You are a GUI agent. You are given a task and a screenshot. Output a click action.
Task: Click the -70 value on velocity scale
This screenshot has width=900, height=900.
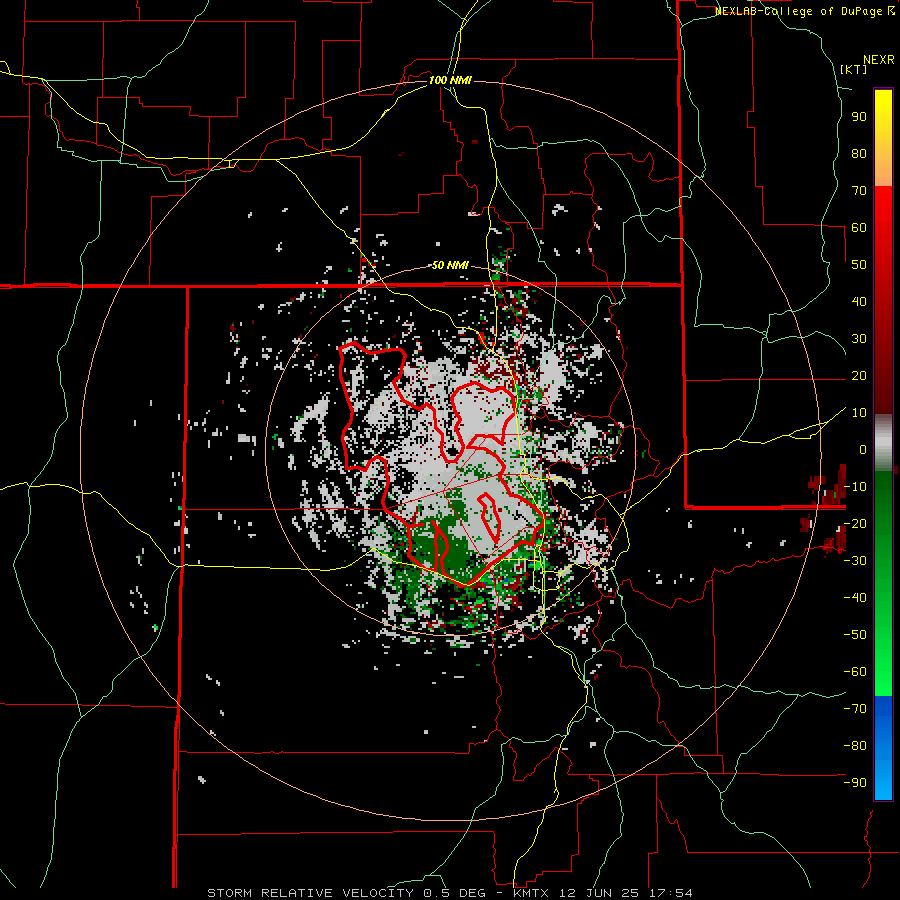pos(855,709)
